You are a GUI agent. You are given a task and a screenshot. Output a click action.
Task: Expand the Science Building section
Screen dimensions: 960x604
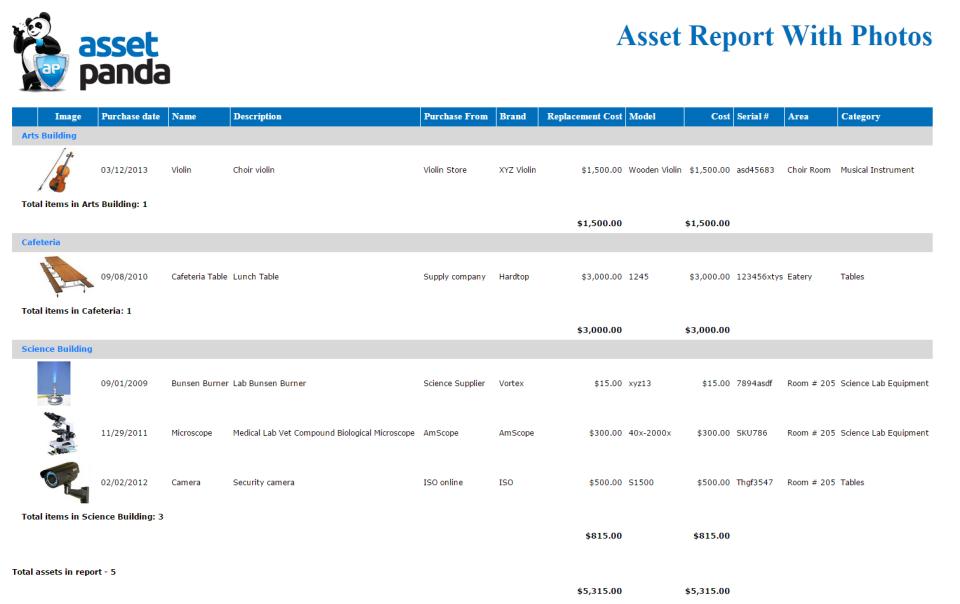point(55,348)
